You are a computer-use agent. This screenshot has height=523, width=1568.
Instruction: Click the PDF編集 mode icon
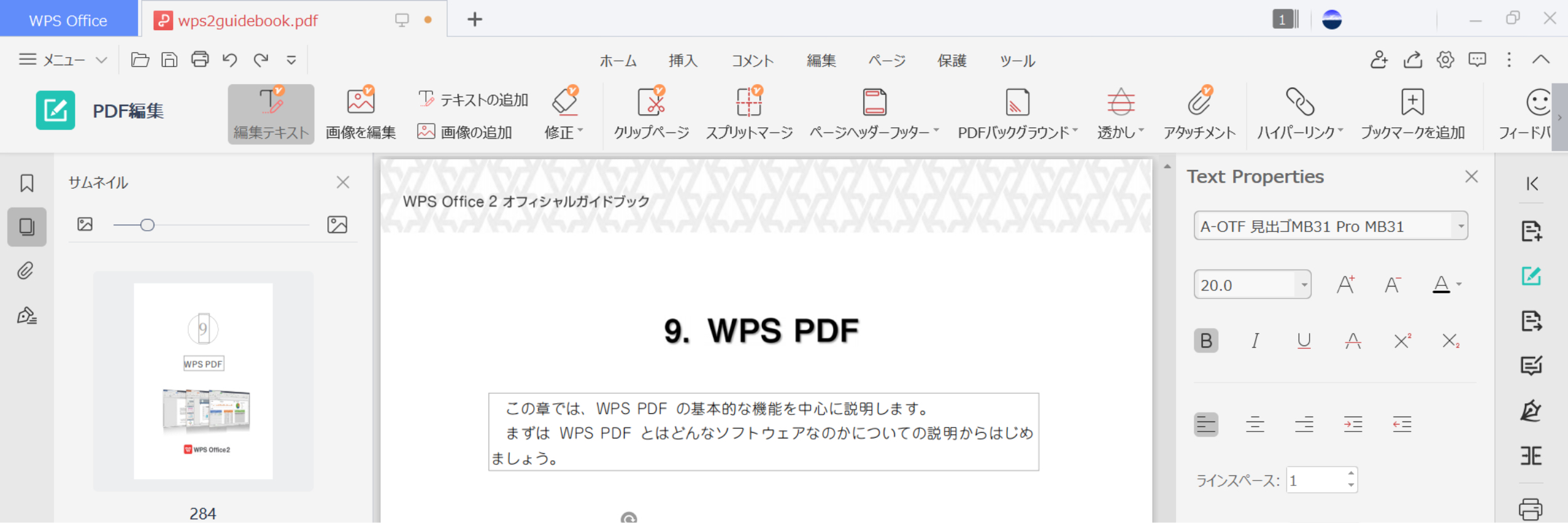55,110
